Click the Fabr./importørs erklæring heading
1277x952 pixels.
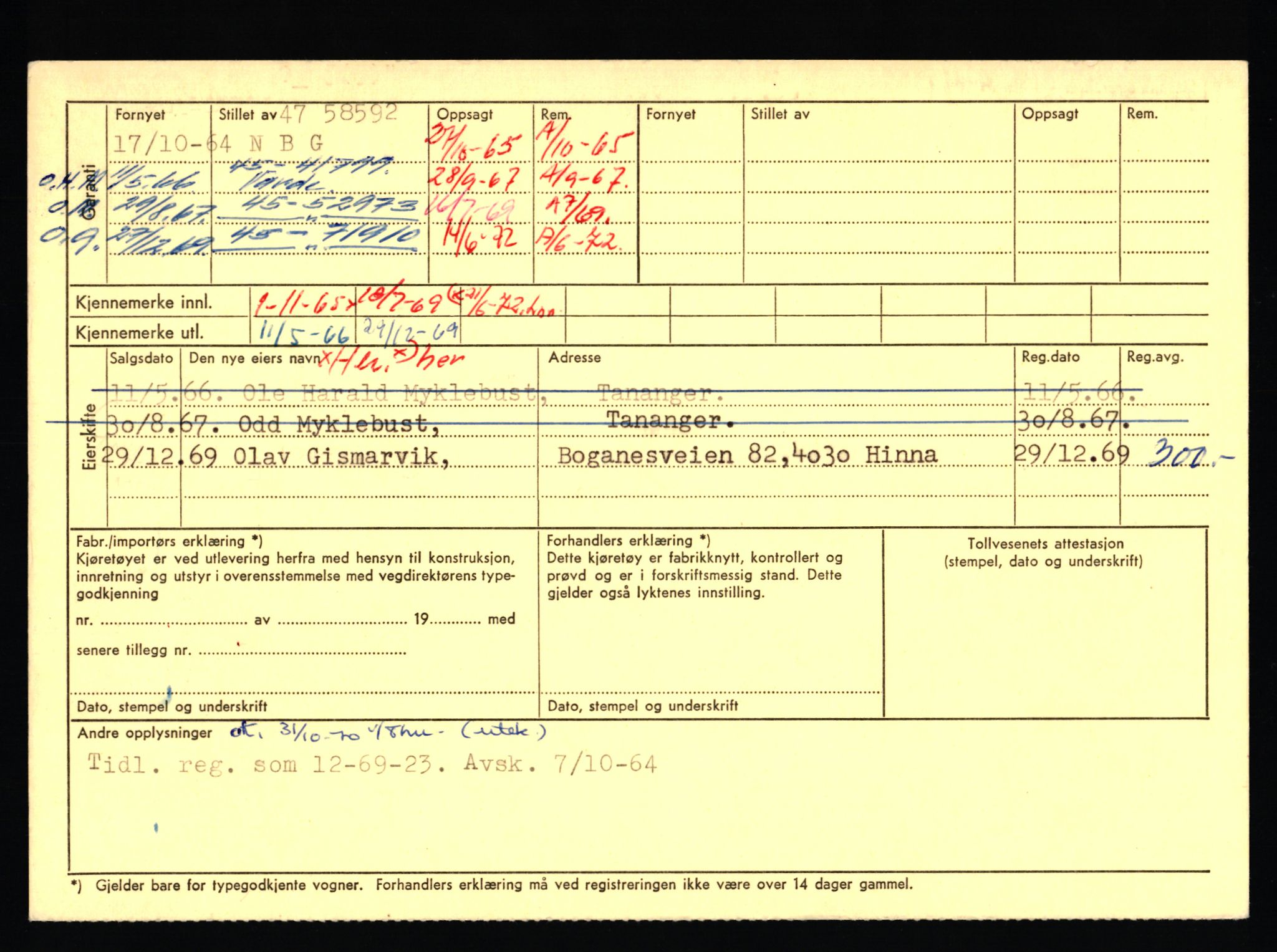click(x=170, y=541)
